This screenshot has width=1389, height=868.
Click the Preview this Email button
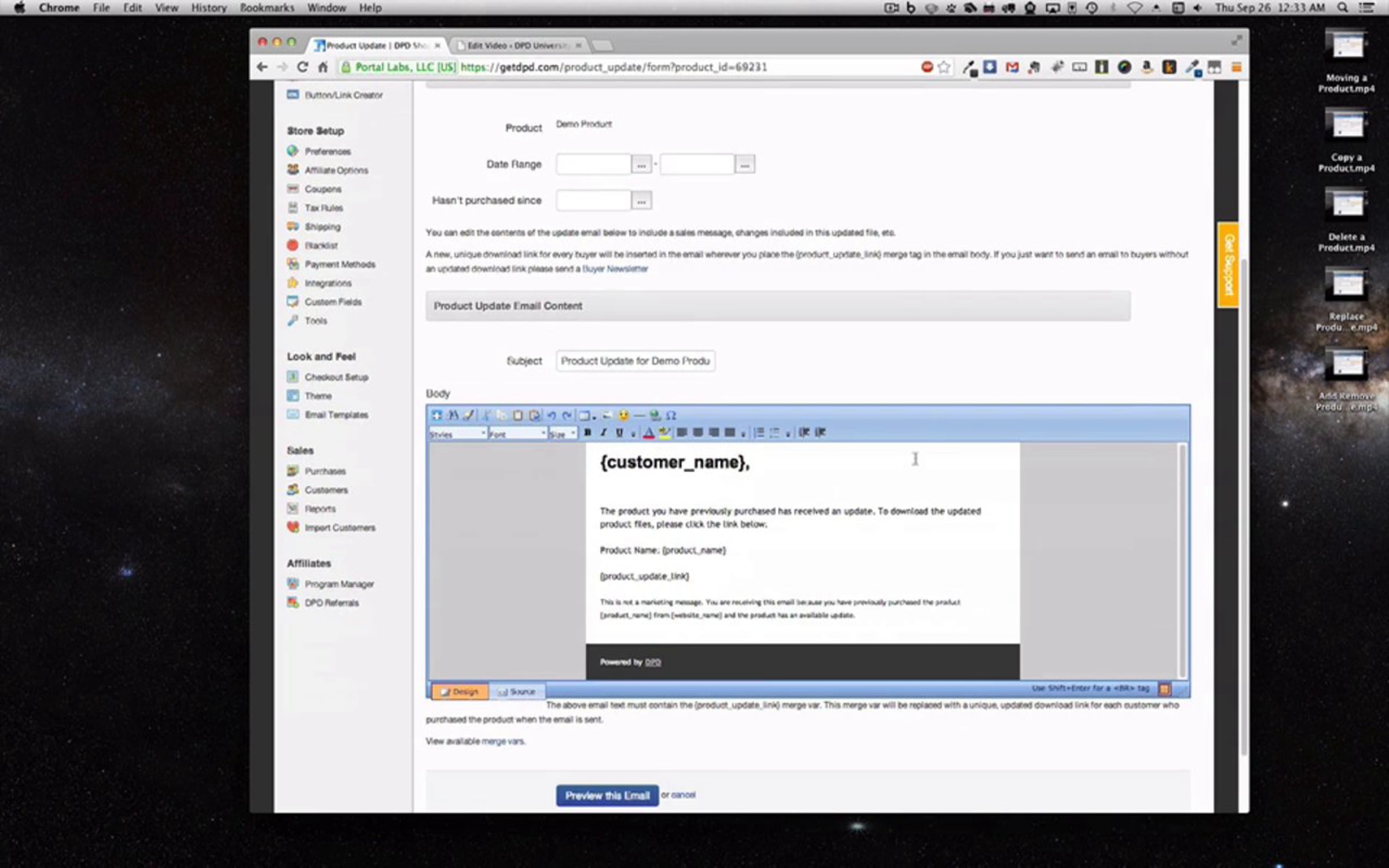[x=607, y=796]
